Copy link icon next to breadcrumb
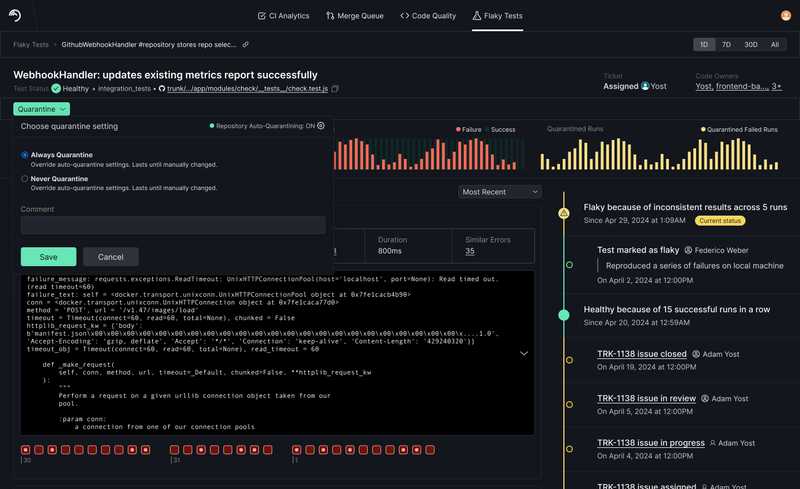 [x=245, y=44]
